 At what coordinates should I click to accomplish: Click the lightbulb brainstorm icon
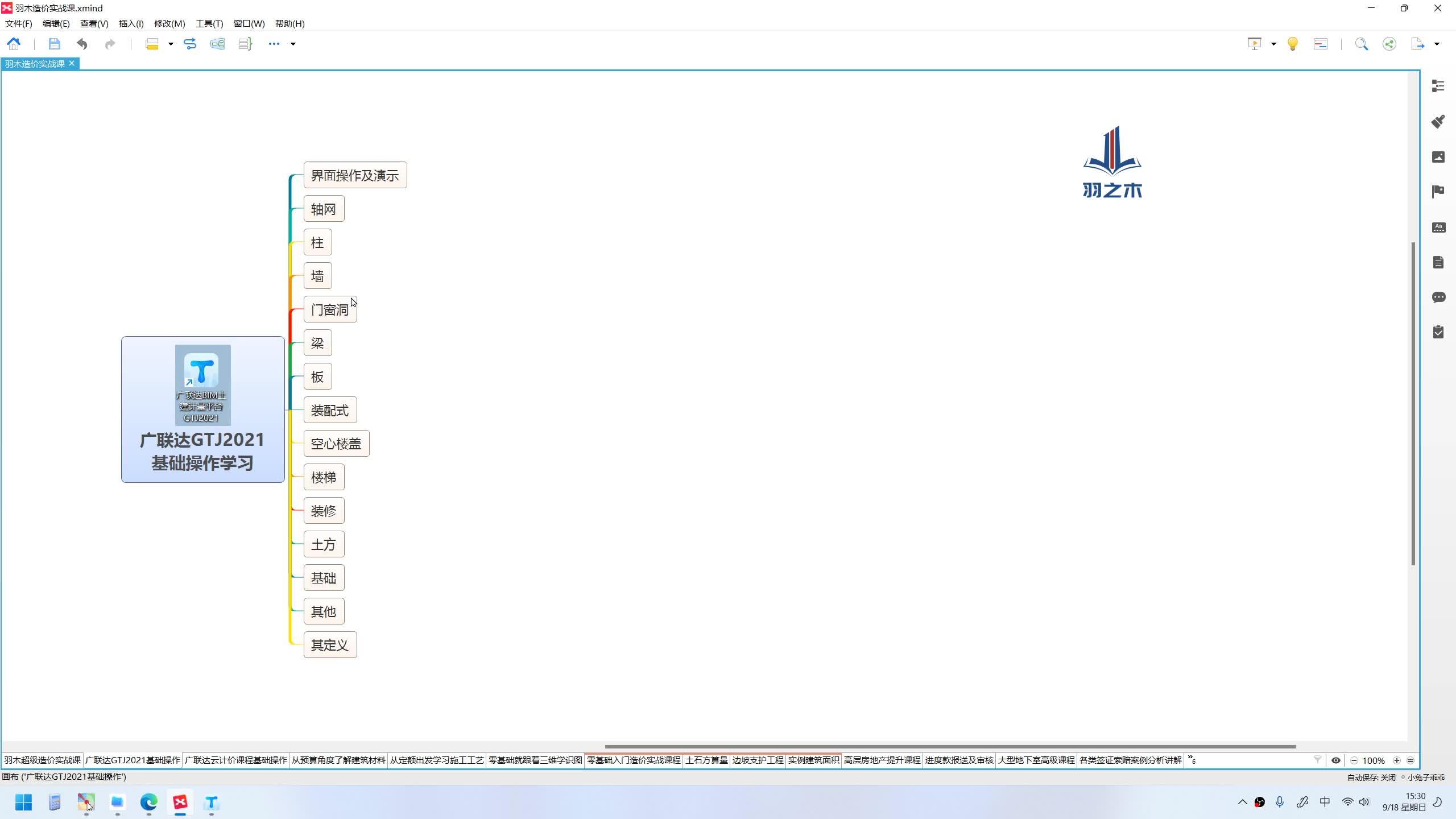(1292, 44)
